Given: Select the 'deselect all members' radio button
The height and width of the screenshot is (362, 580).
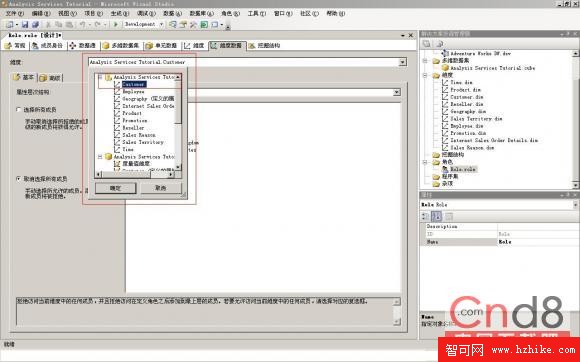Looking at the screenshot, I should (18, 179).
